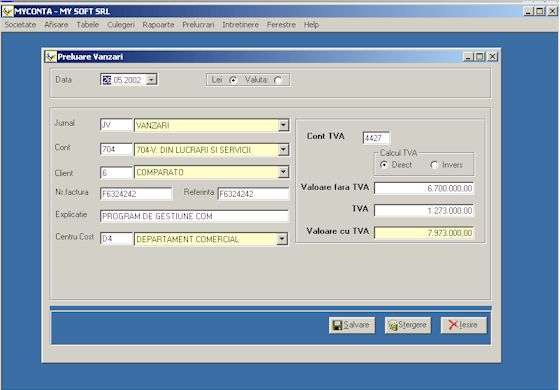The height and width of the screenshot is (390, 560).
Task: Open the Culegeri menu
Action: pos(121,25)
